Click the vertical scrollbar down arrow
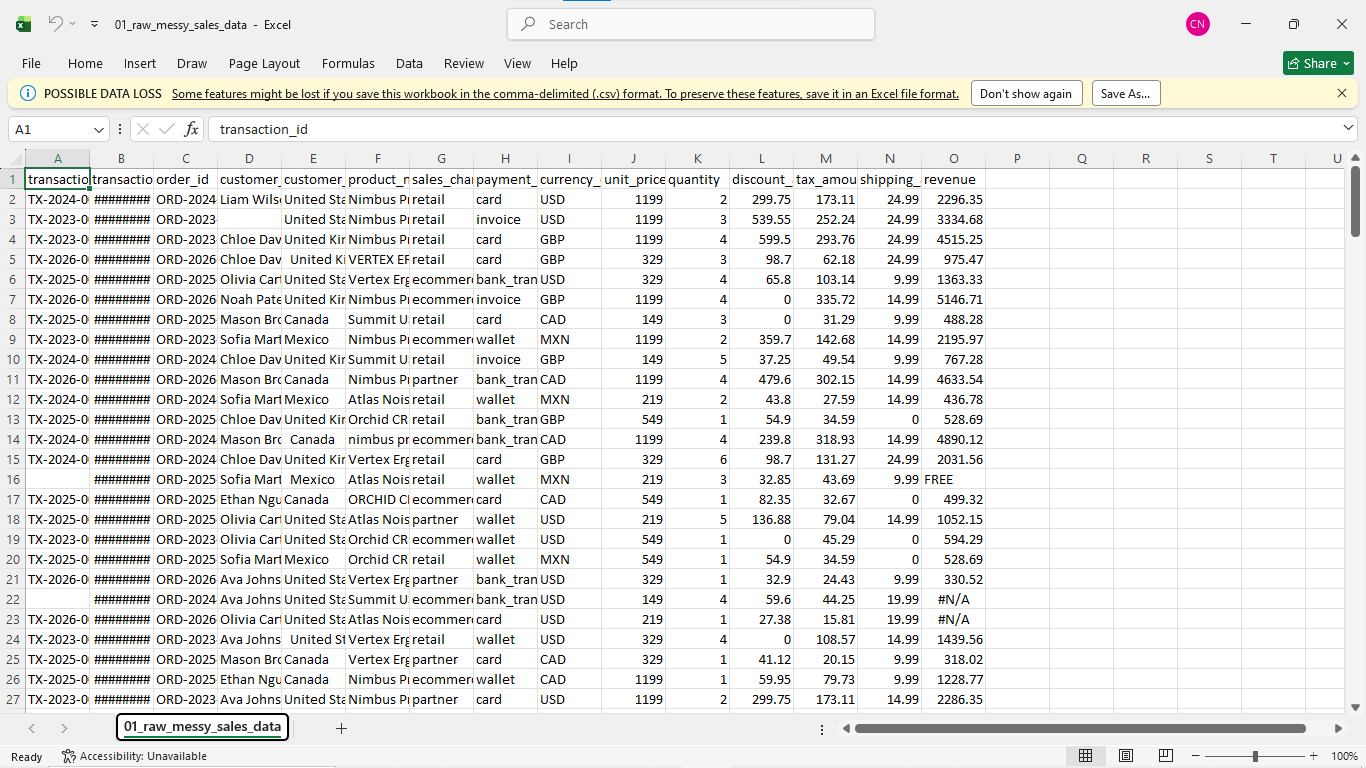Image resolution: width=1366 pixels, height=768 pixels. pyautogui.click(x=1355, y=706)
